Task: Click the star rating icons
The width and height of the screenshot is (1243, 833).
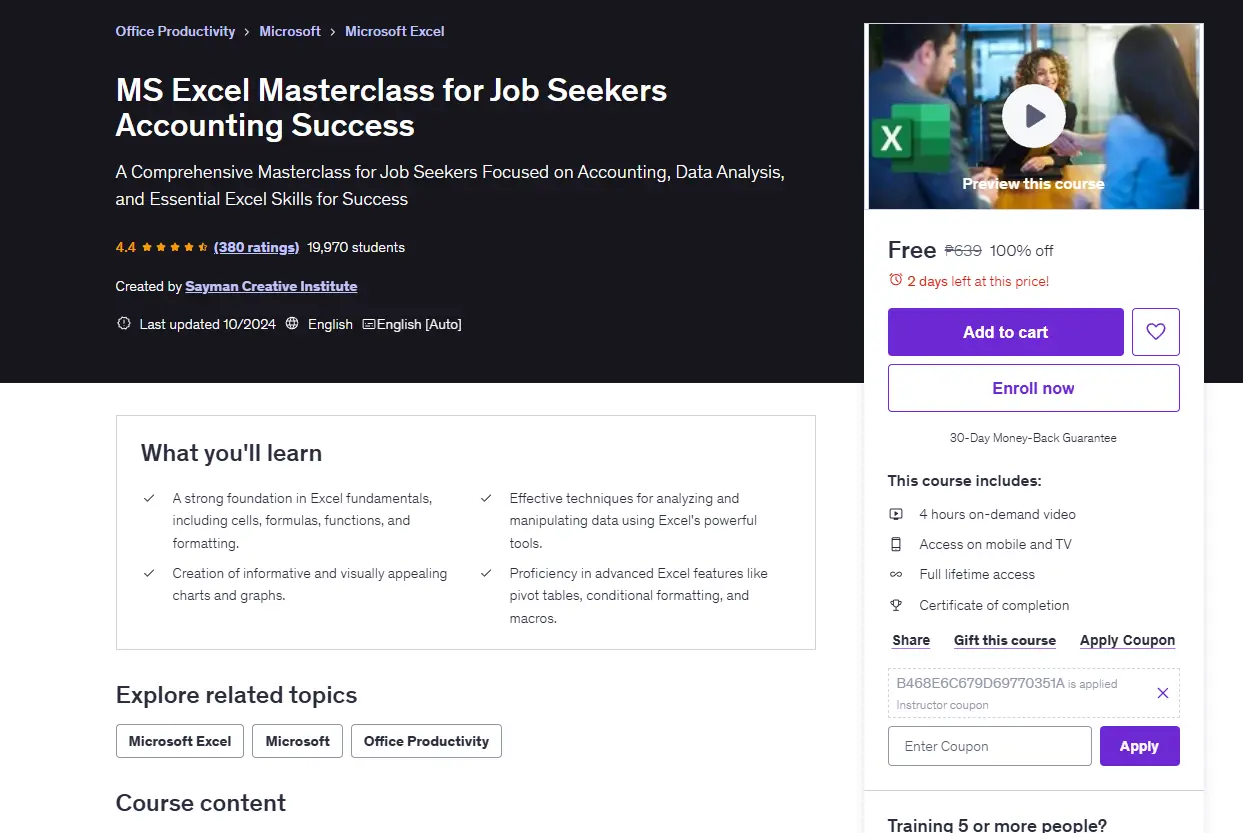Action: point(175,247)
